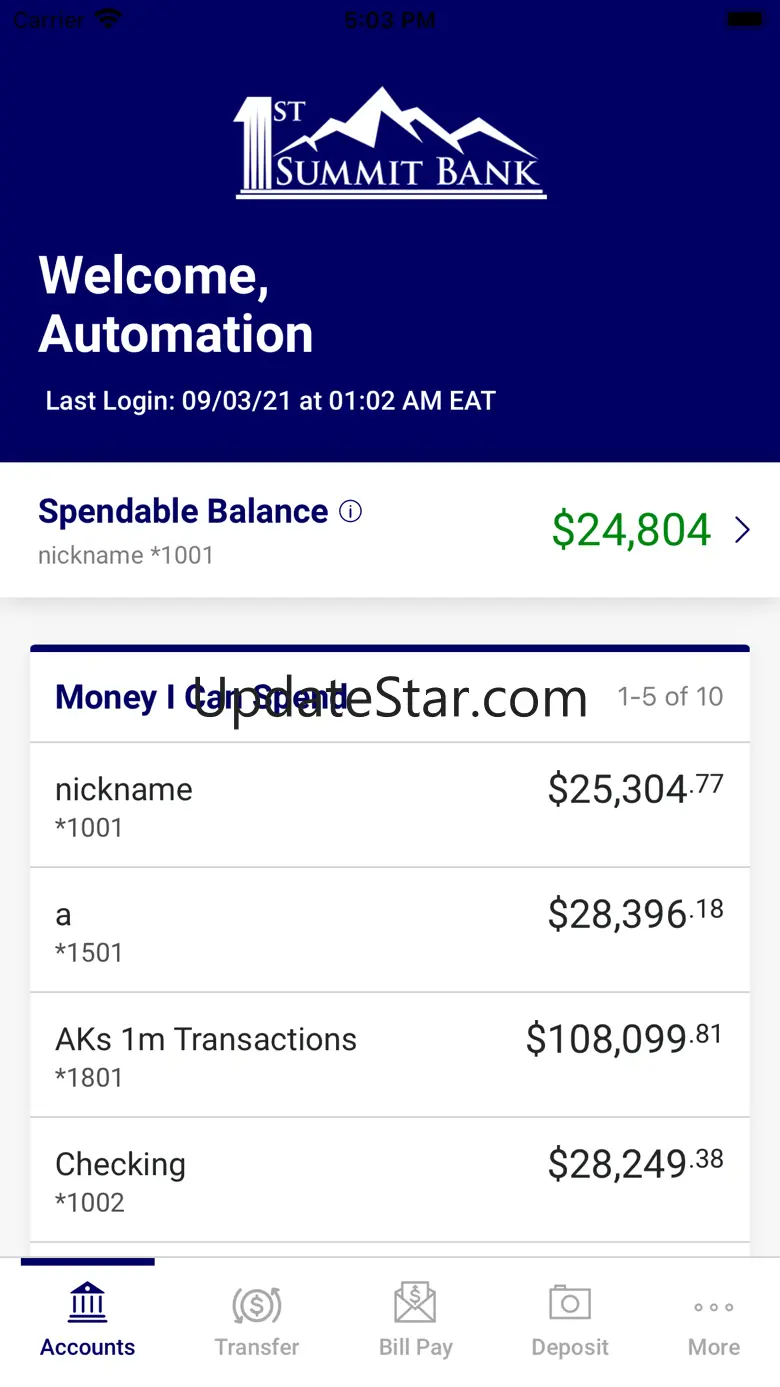Tap the Spendable Balance info icon
The image size is (780, 1387).
click(x=350, y=512)
